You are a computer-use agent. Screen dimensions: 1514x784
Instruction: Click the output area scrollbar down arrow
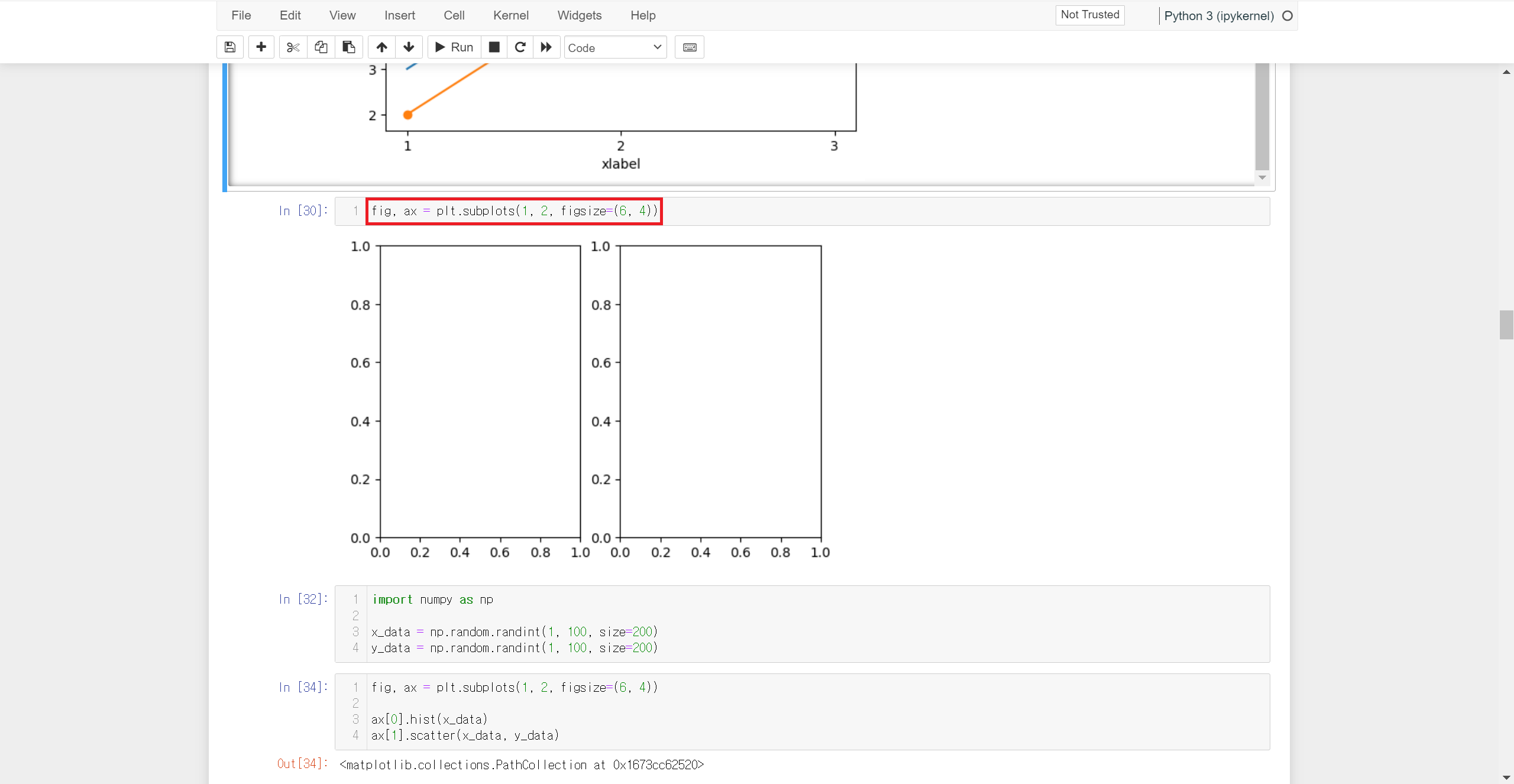(x=1262, y=178)
